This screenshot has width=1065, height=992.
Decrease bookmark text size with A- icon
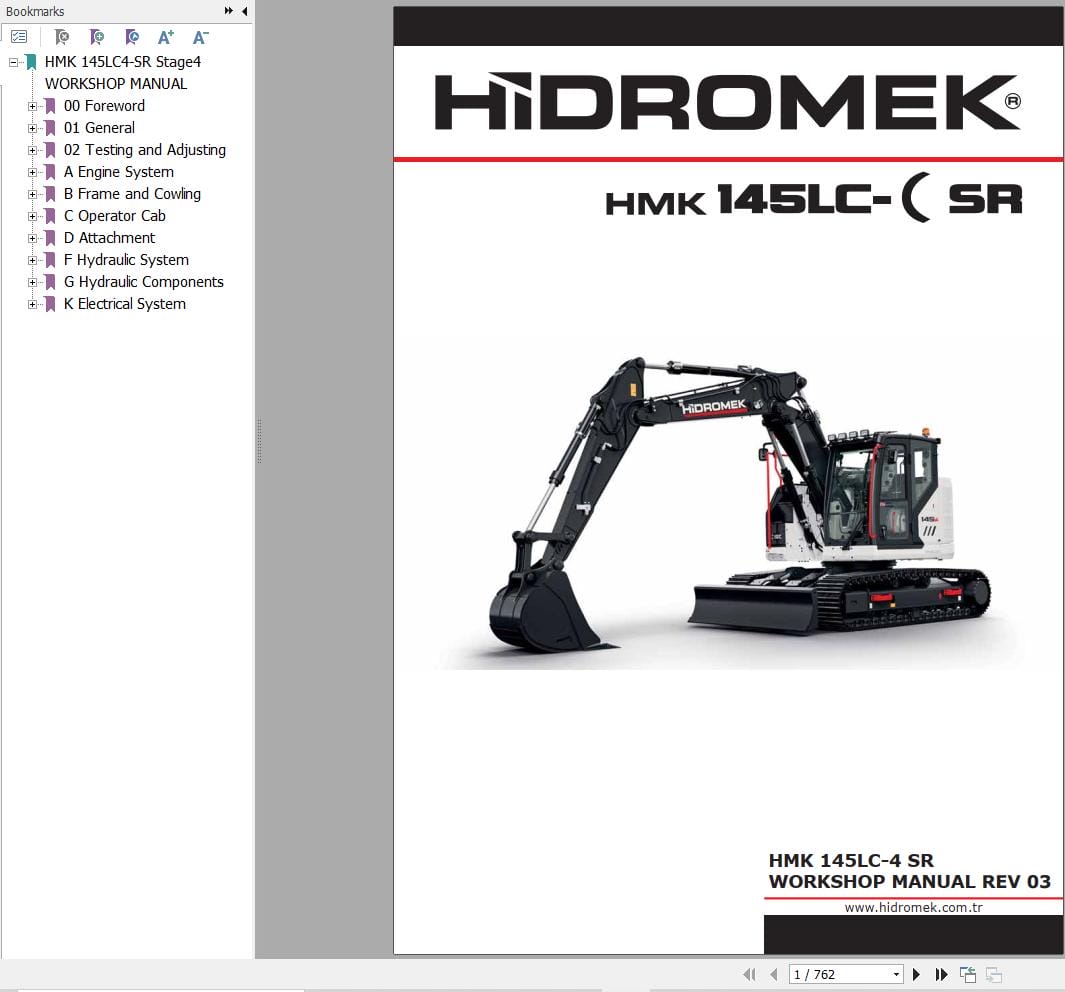(200, 37)
